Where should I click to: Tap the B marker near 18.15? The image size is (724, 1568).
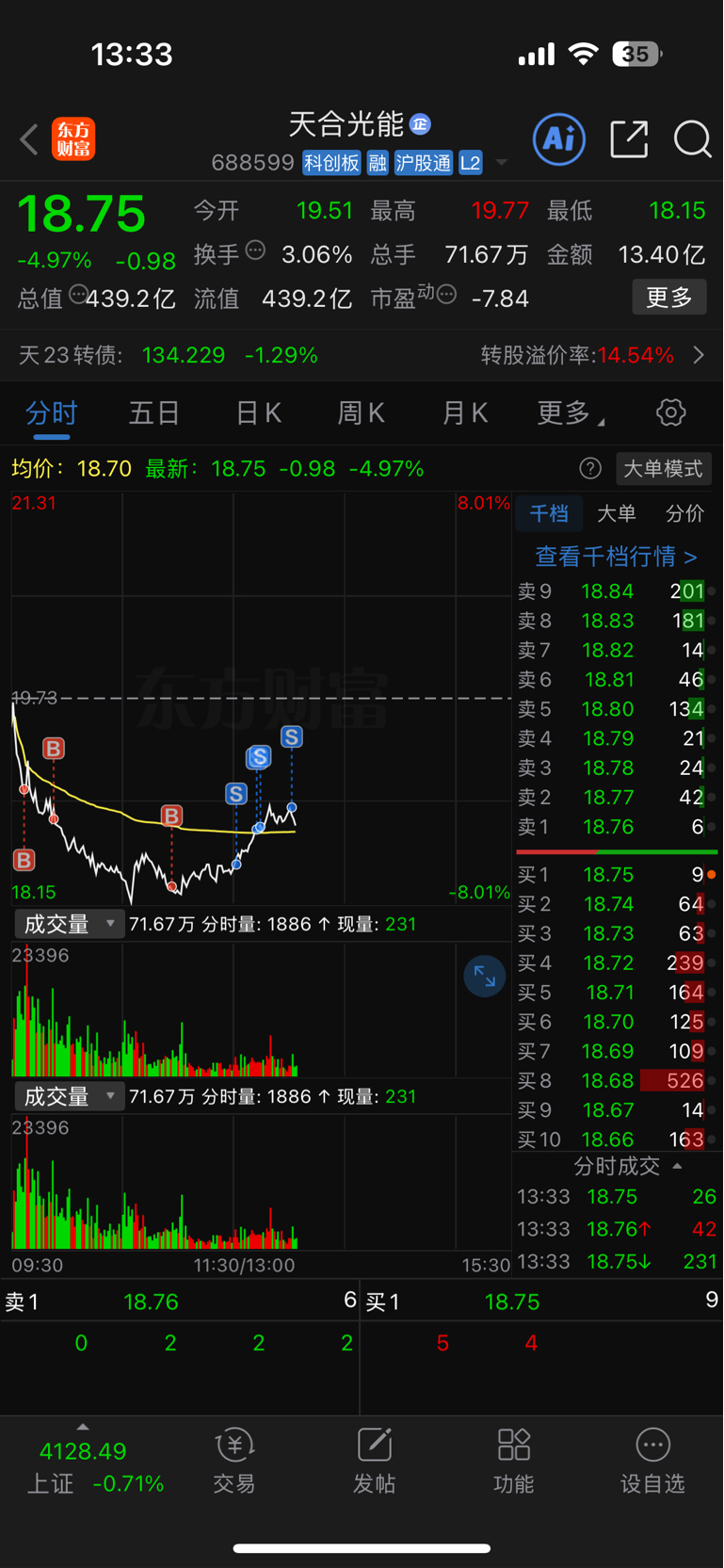coord(24,860)
